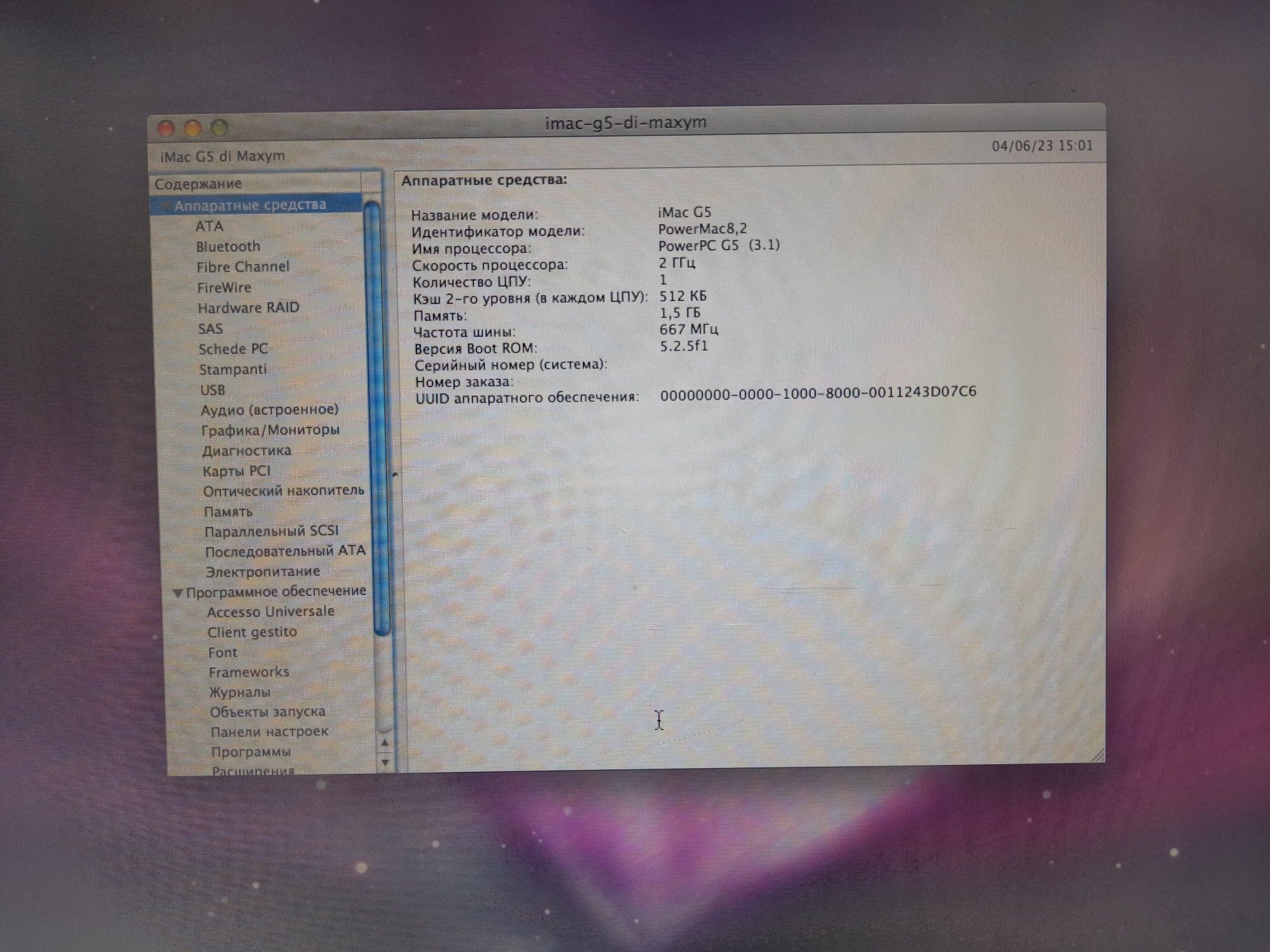Image resolution: width=1270 pixels, height=952 pixels.
Task: Zoom window with green button
Action: coord(220,128)
